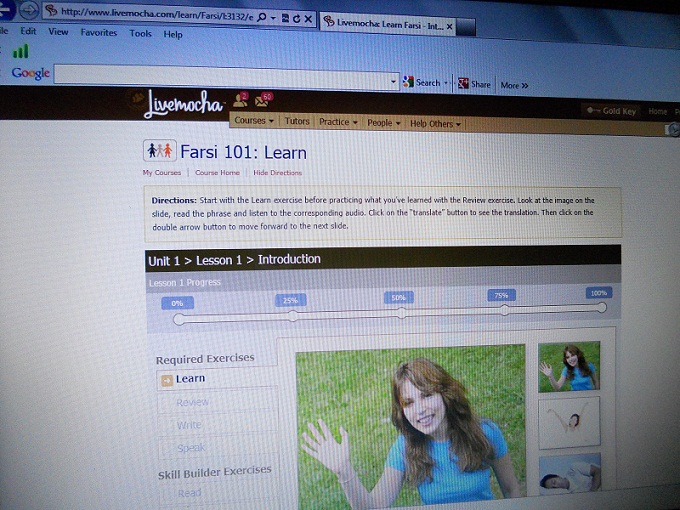Expand the Practice dropdown menu
Viewport: 680px width, 510px height.
click(338, 122)
